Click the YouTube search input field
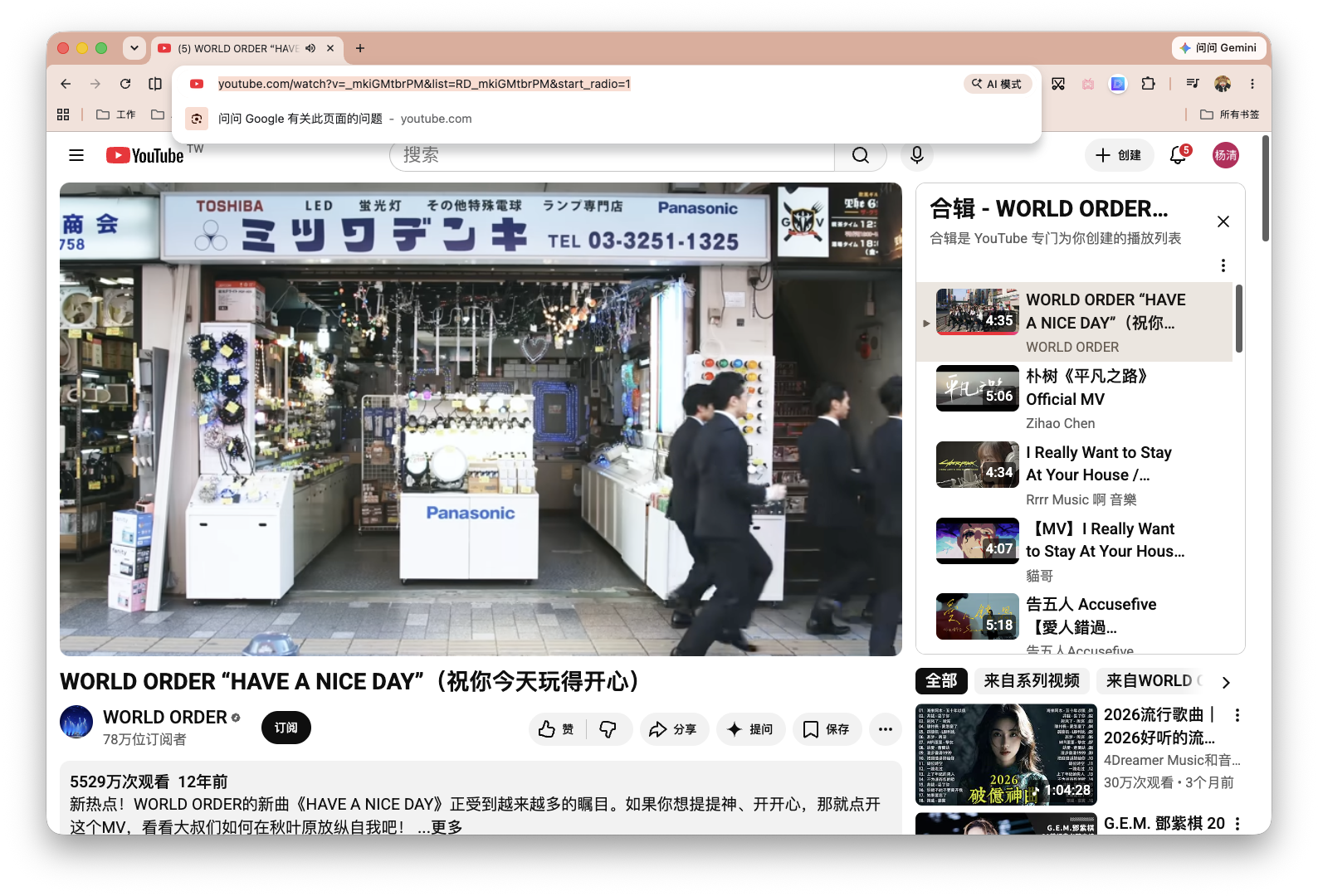 (x=614, y=155)
